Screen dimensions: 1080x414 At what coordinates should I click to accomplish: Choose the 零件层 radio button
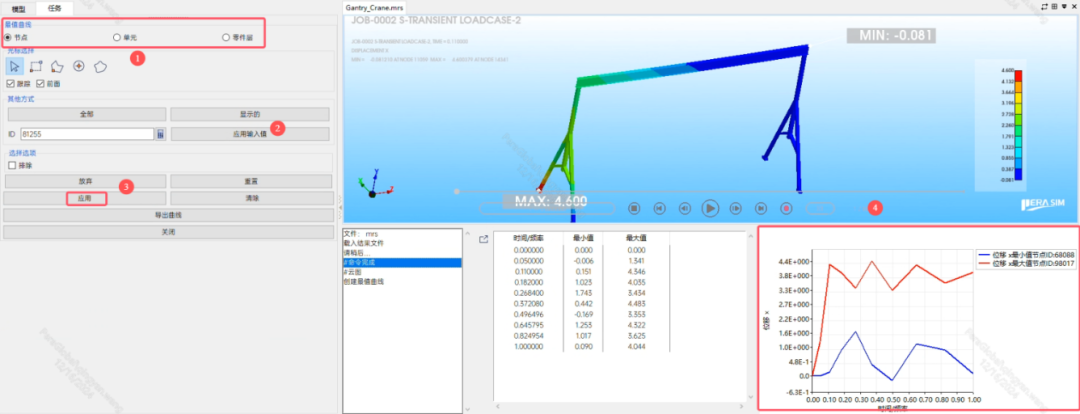coord(226,37)
